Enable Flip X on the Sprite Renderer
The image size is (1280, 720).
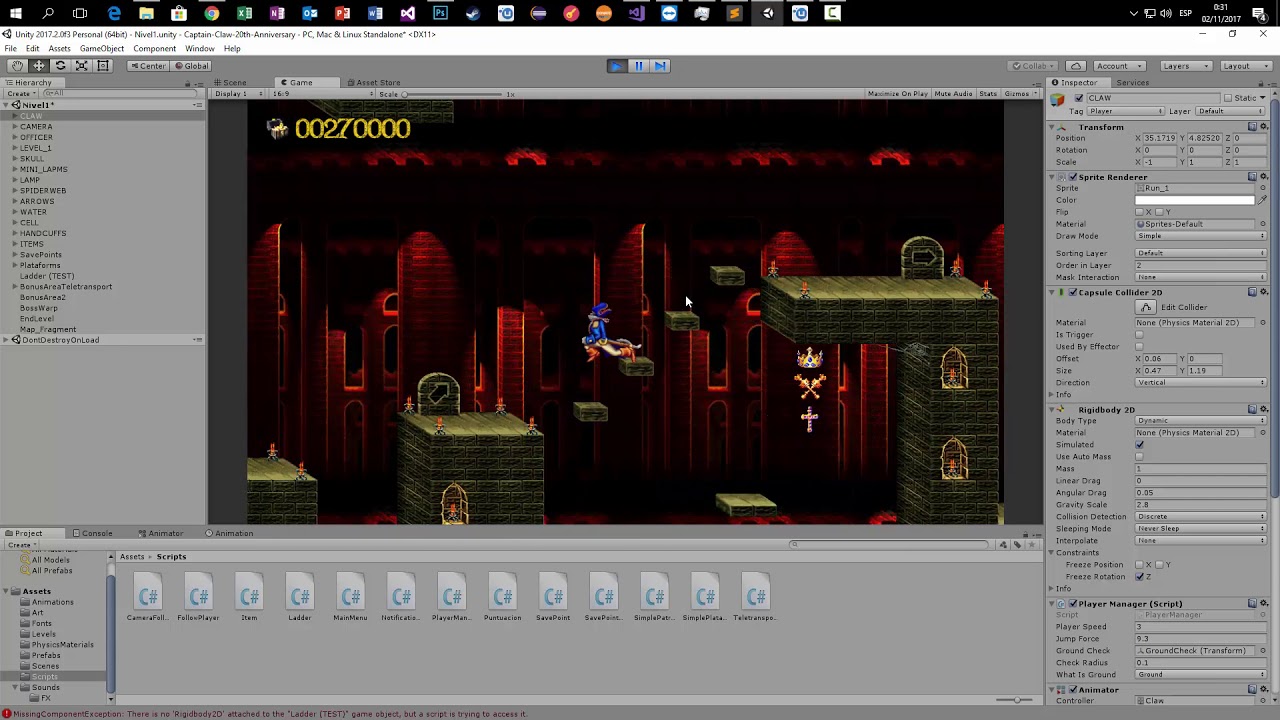pyautogui.click(x=1140, y=212)
